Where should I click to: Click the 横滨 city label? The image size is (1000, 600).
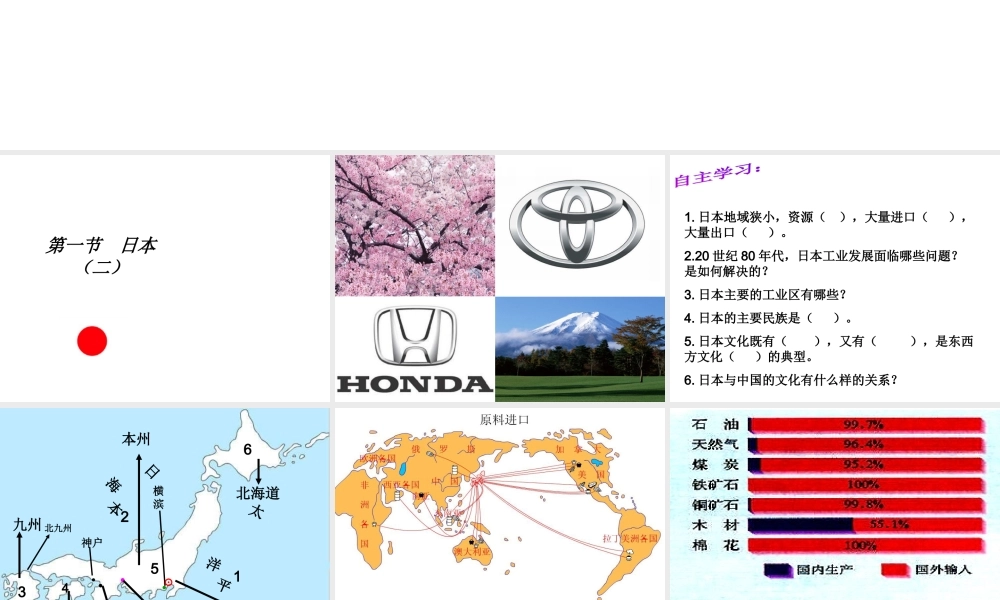pos(158,497)
